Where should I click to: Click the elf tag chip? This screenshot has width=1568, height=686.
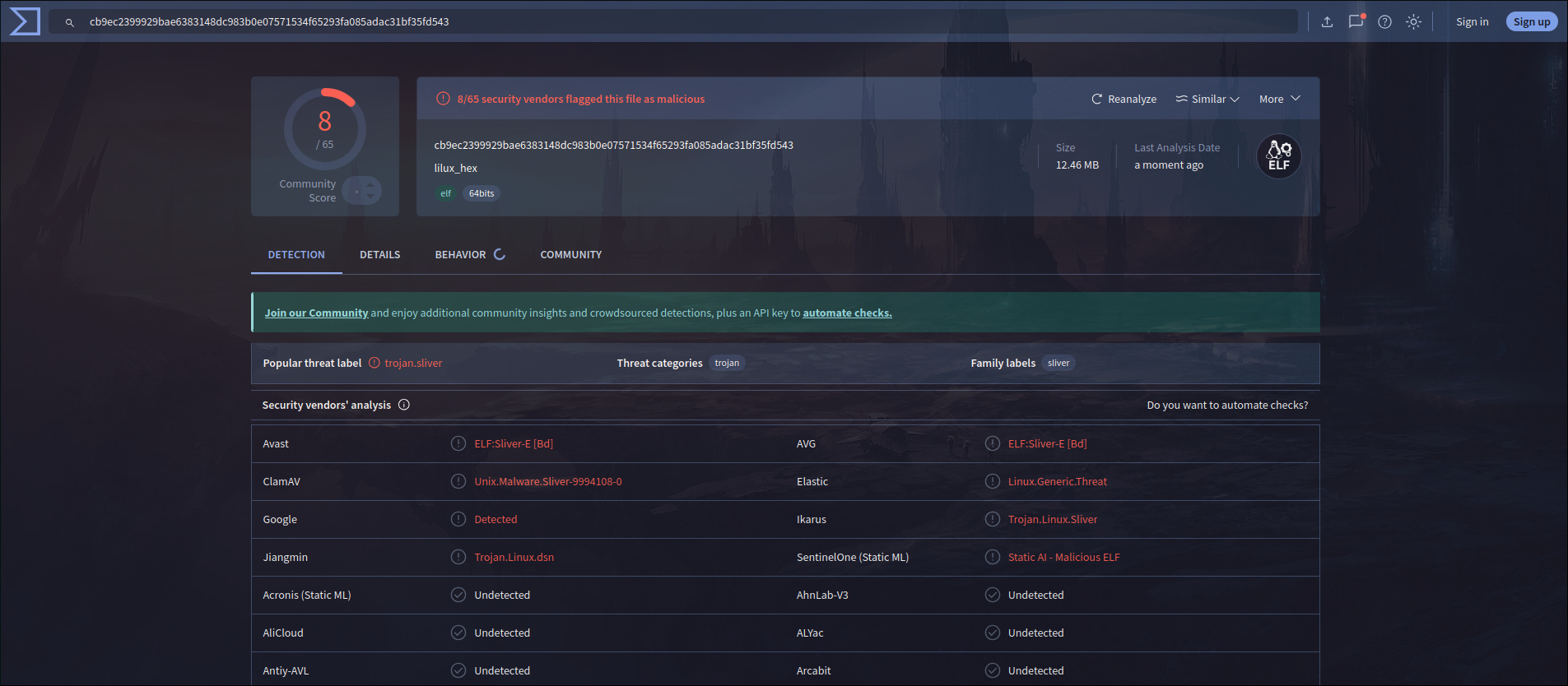pyautogui.click(x=445, y=193)
